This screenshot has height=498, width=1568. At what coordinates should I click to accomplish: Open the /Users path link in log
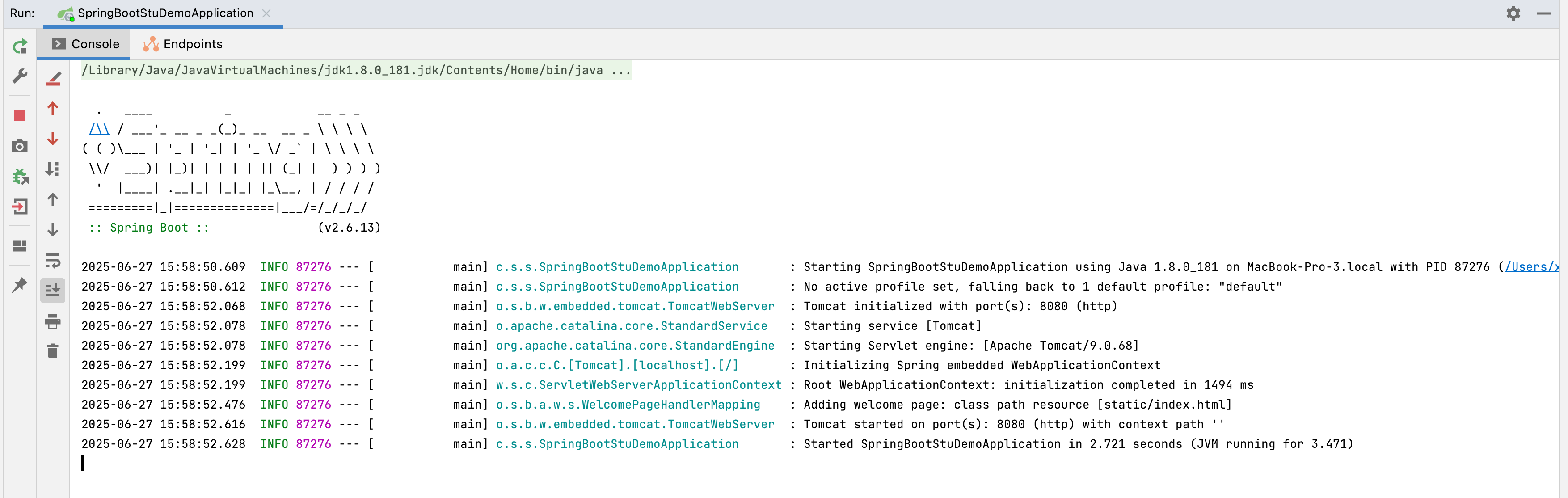(1531, 266)
